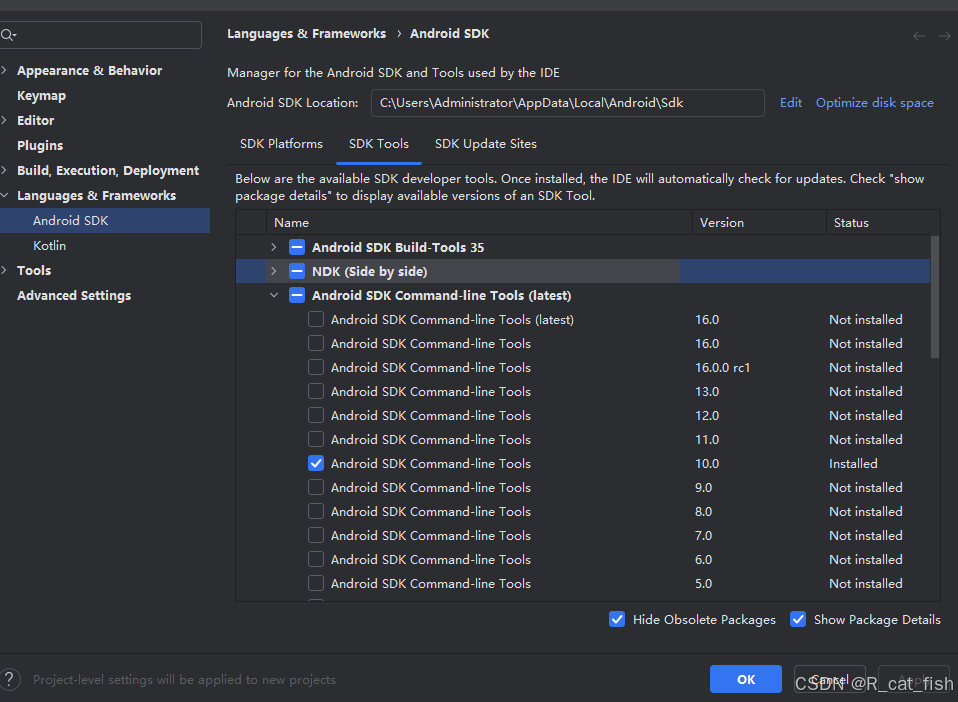Viewport: 958px width, 702px height.
Task: Open Keymap settings page
Action: click(42, 96)
